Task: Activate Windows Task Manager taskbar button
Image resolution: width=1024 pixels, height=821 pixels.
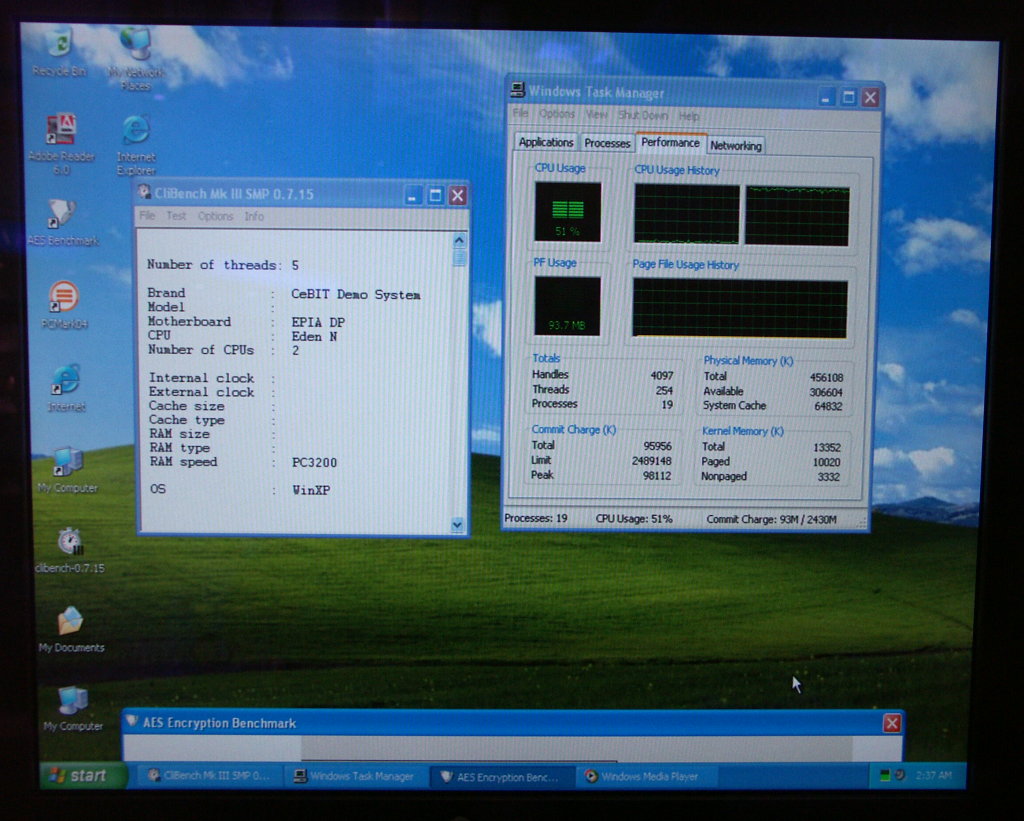Action: [355, 776]
